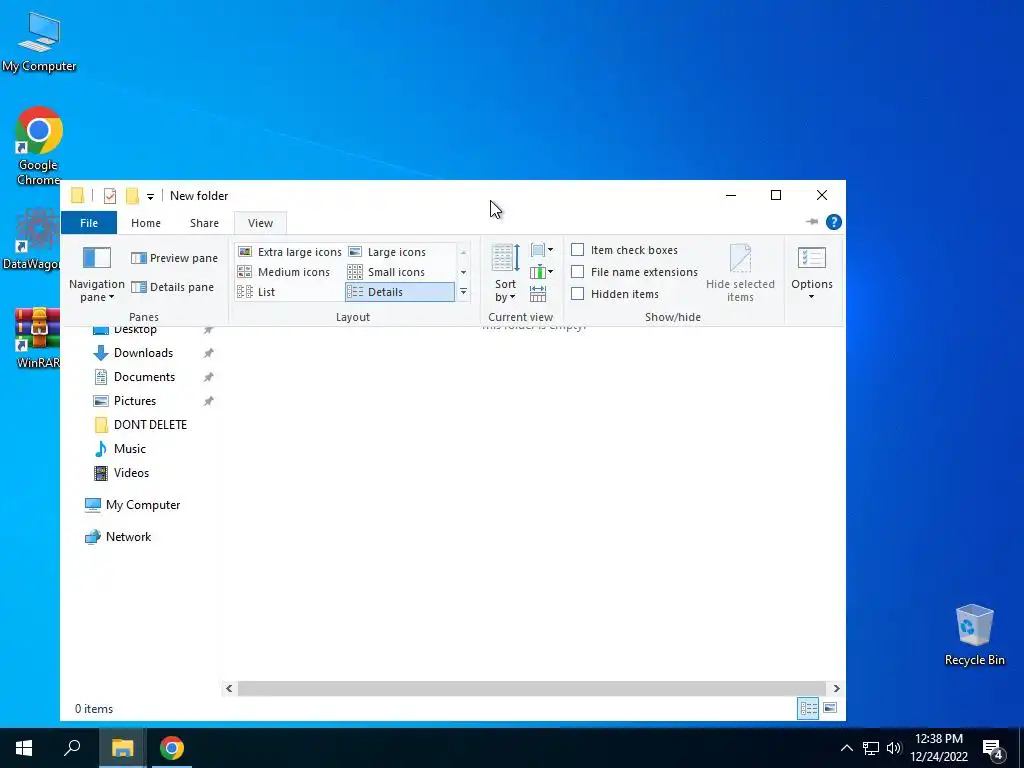Viewport: 1024px width, 768px height.
Task: Click File Explorer taskbar icon
Action: tap(122, 748)
